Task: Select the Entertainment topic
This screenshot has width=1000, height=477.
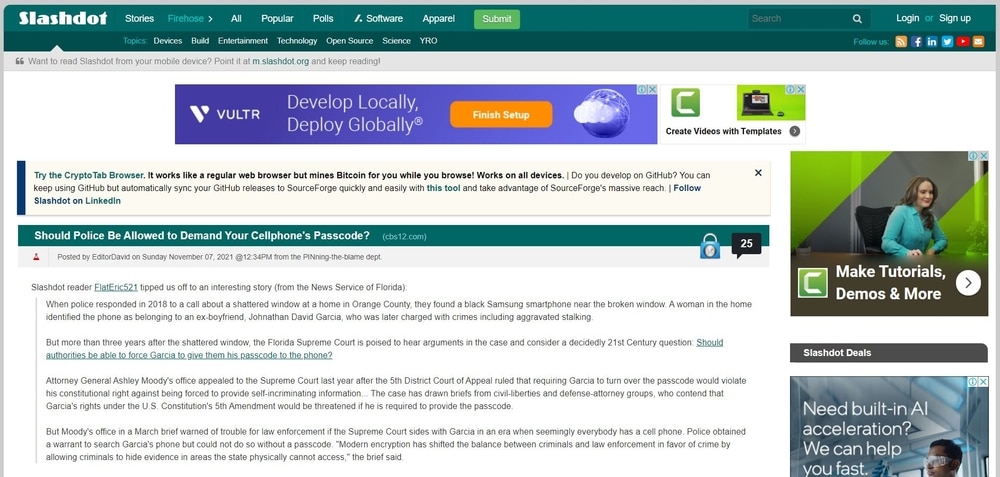Action: point(243,41)
